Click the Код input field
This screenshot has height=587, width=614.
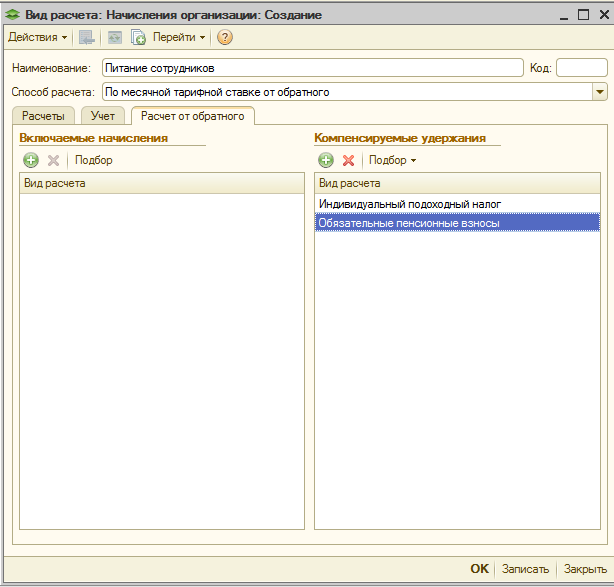pyautogui.click(x=581, y=68)
